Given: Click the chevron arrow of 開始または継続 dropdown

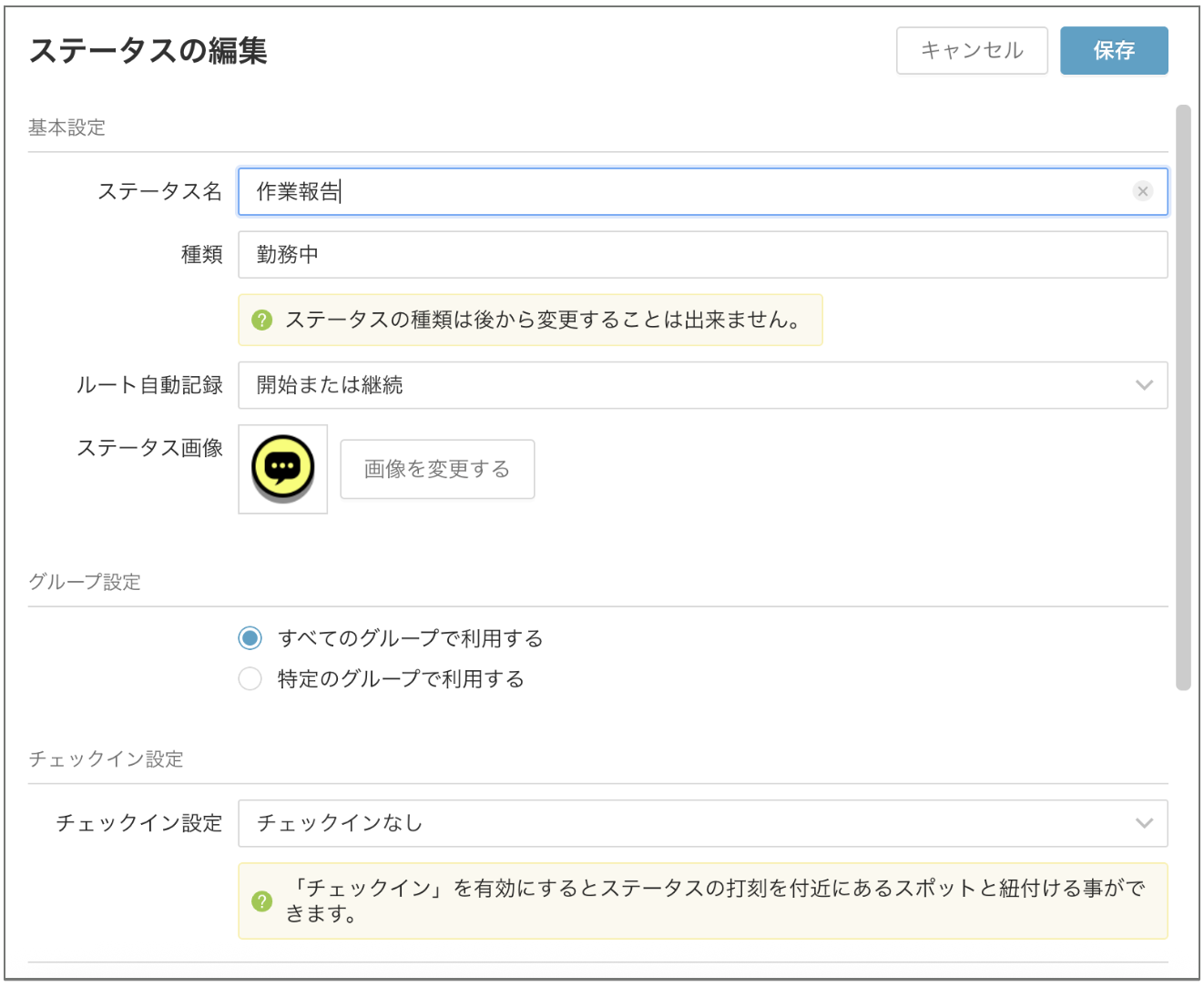Looking at the screenshot, I should coord(1144,385).
